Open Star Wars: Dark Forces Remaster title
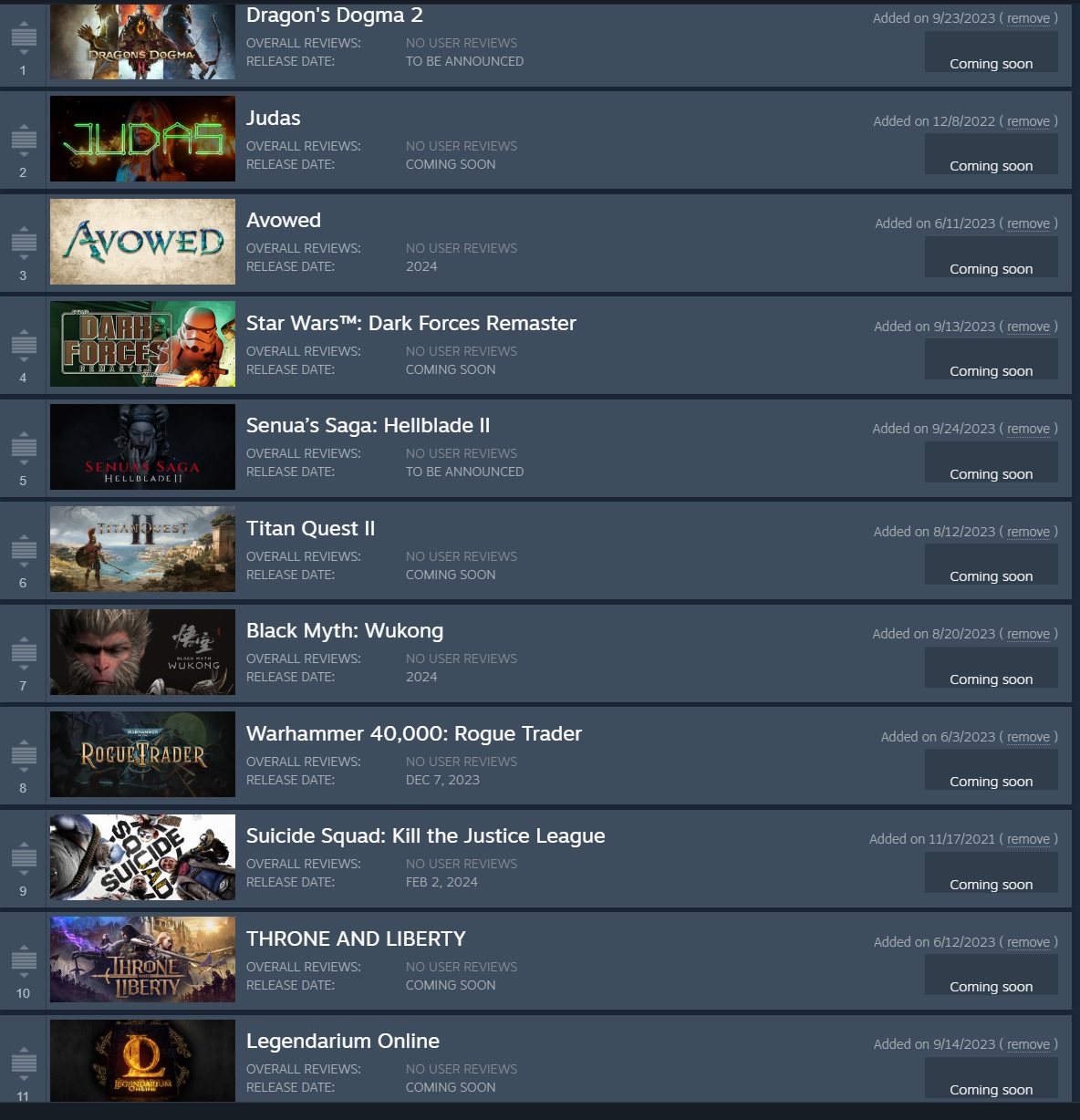The height and width of the screenshot is (1120, 1080). point(410,324)
